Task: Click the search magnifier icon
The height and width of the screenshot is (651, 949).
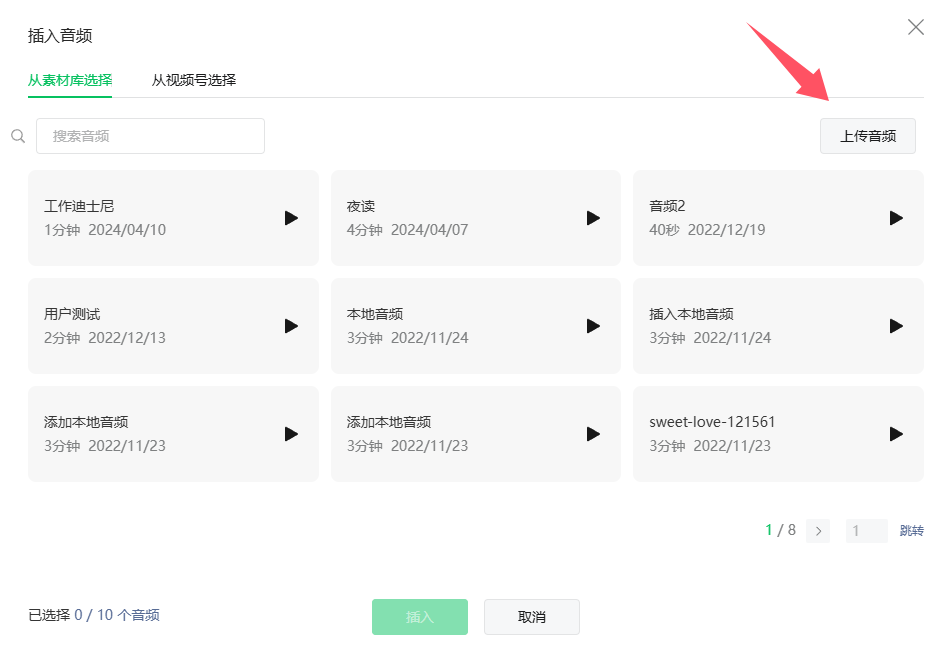Action: point(18,136)
